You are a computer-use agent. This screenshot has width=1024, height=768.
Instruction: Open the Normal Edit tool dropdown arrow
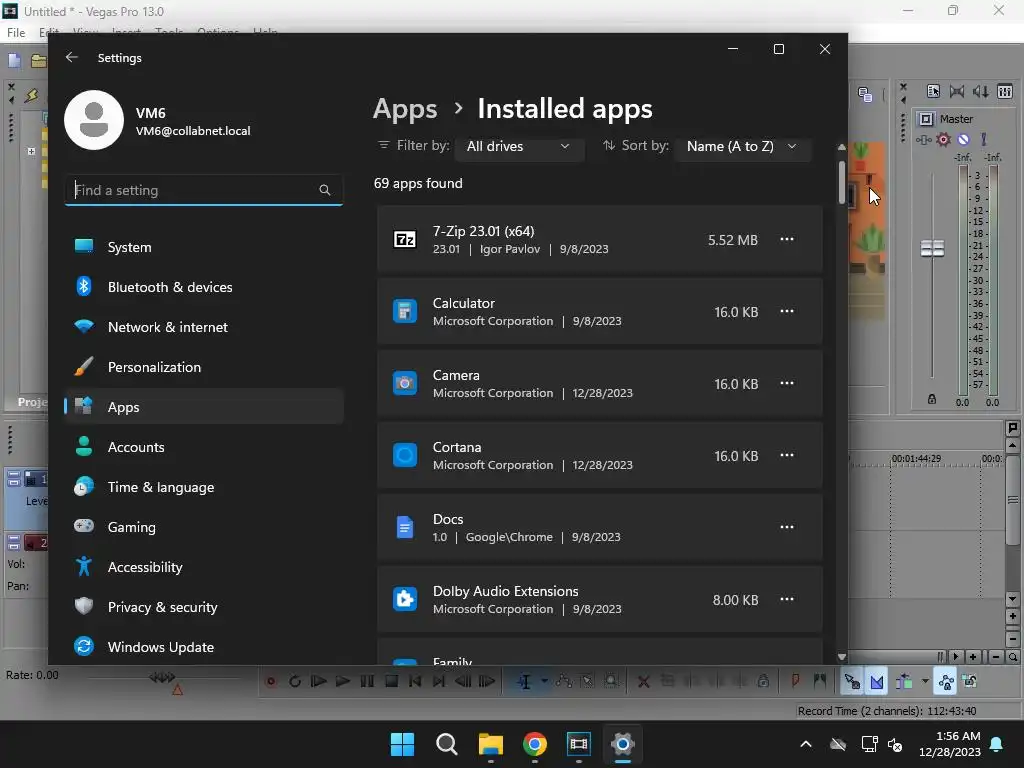pos(544,682)
